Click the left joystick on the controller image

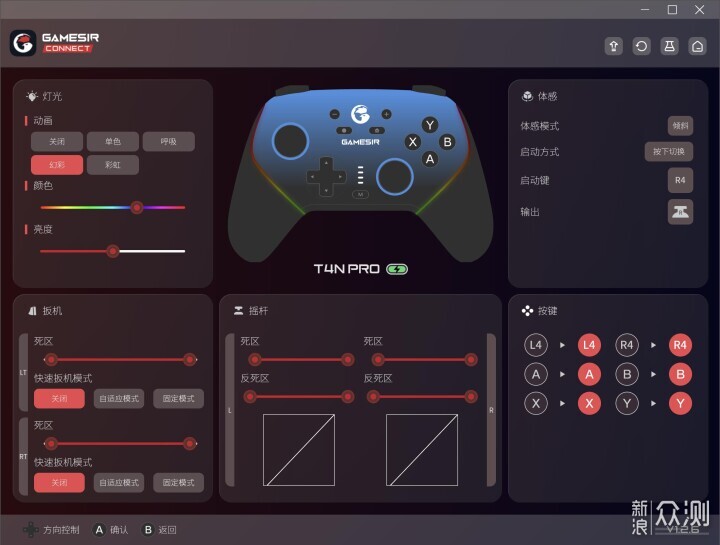click(x=290, y=141)
